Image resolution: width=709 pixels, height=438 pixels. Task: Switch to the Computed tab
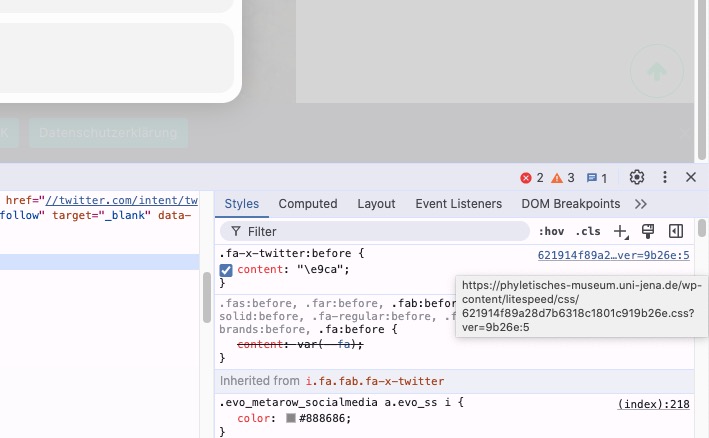pos(308,204)
